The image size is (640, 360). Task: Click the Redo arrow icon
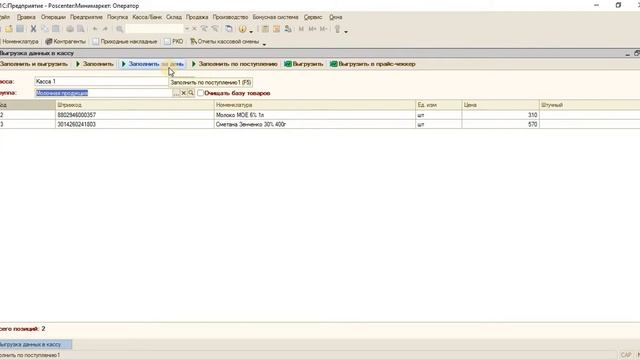click(105, 29)
